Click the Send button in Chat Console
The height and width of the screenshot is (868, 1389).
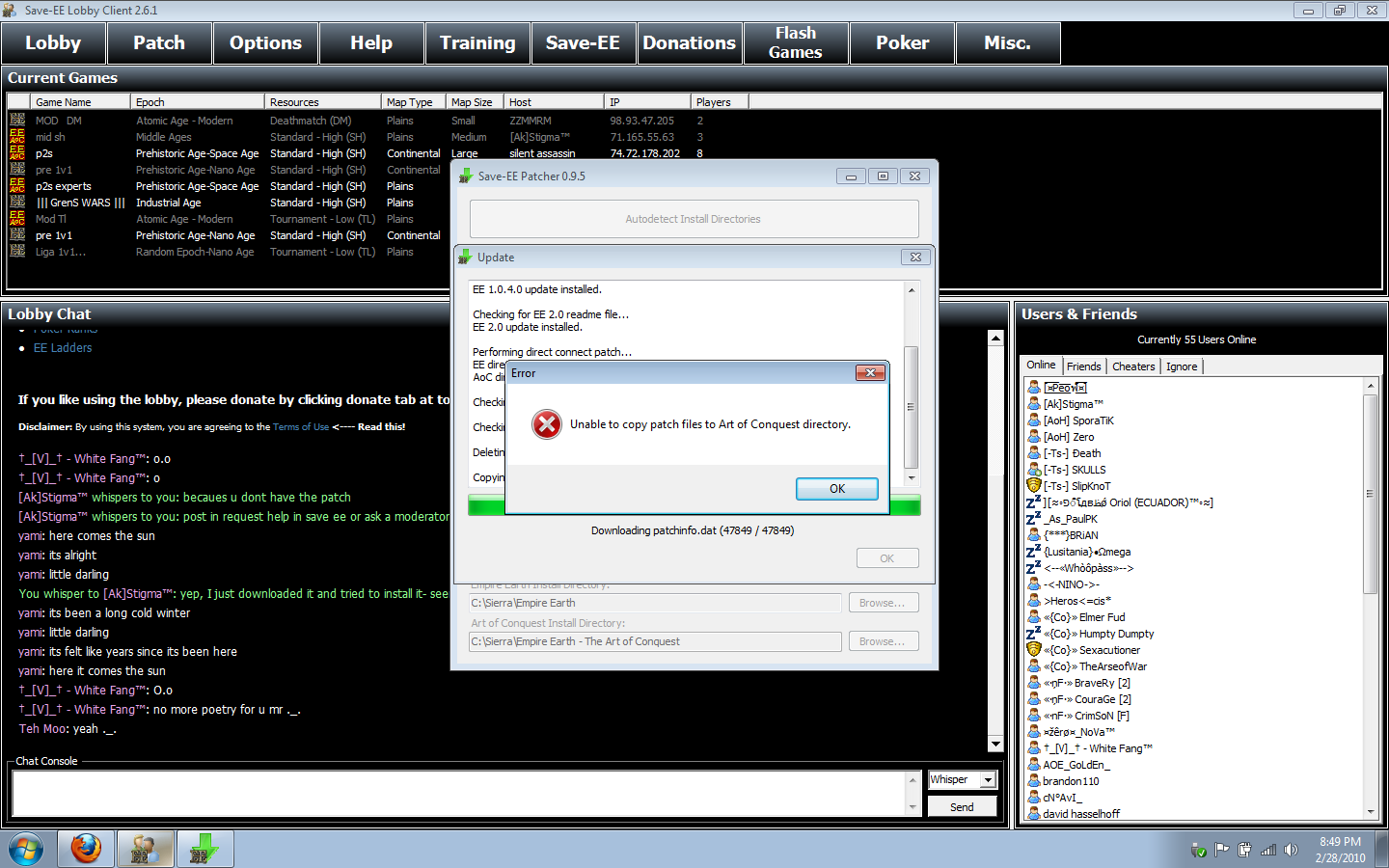point(962,807)
